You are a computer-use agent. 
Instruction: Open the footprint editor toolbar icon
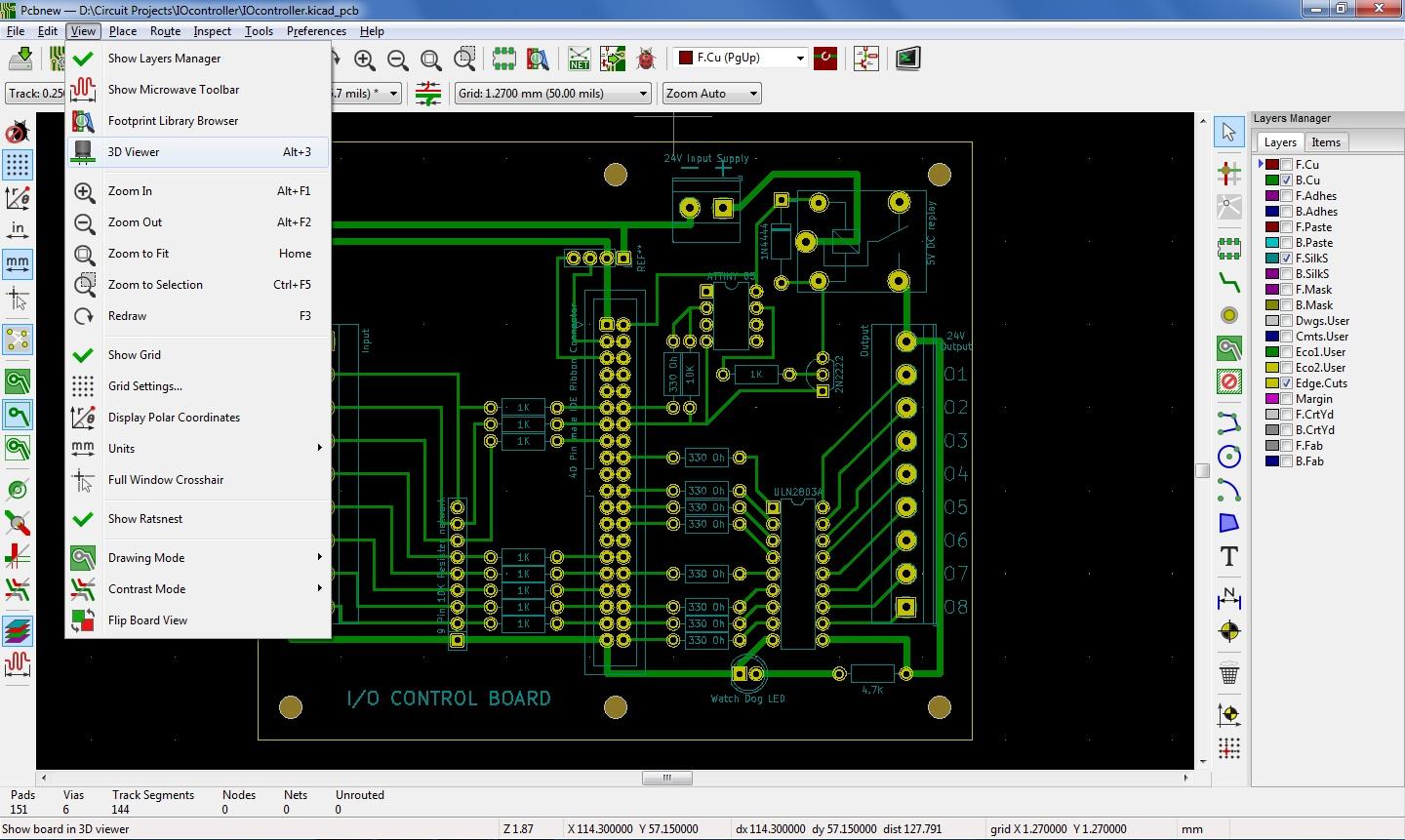point(504,60)
